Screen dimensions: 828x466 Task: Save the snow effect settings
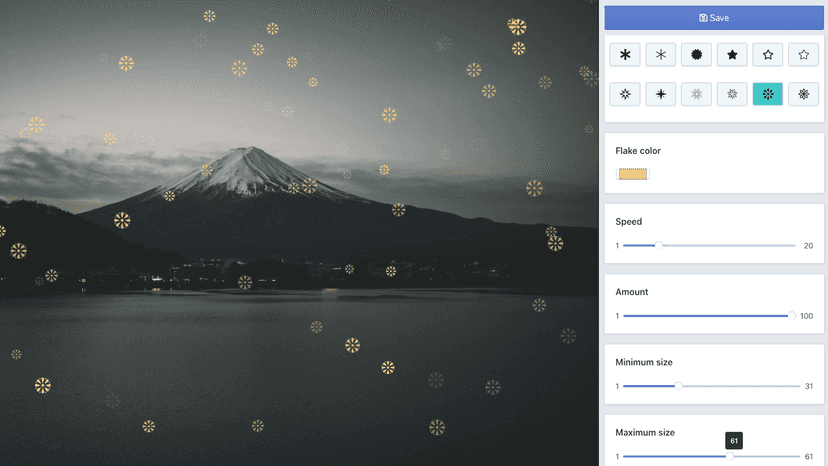tap(714, 17)
